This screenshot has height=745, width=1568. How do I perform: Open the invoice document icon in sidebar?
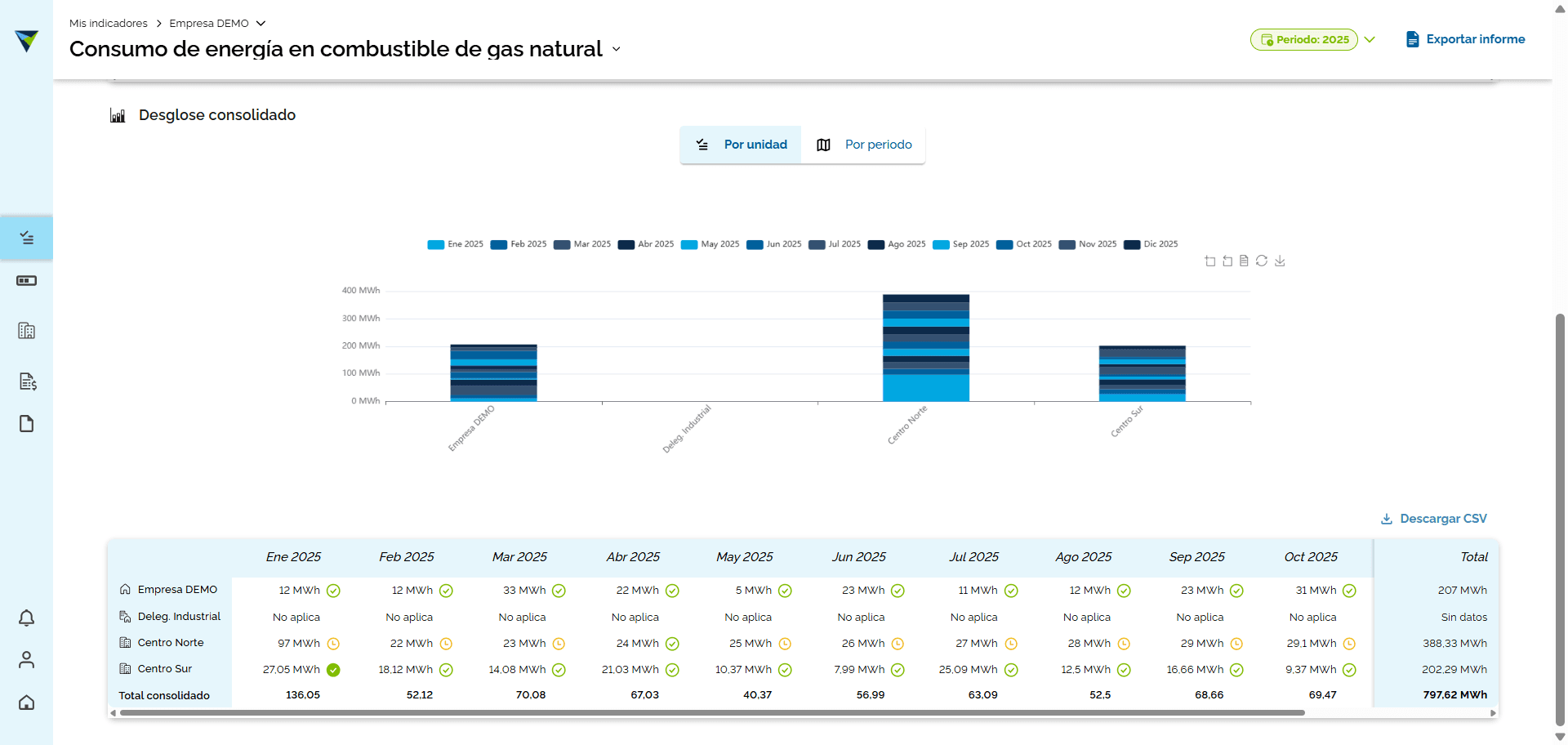click(27, 381)
